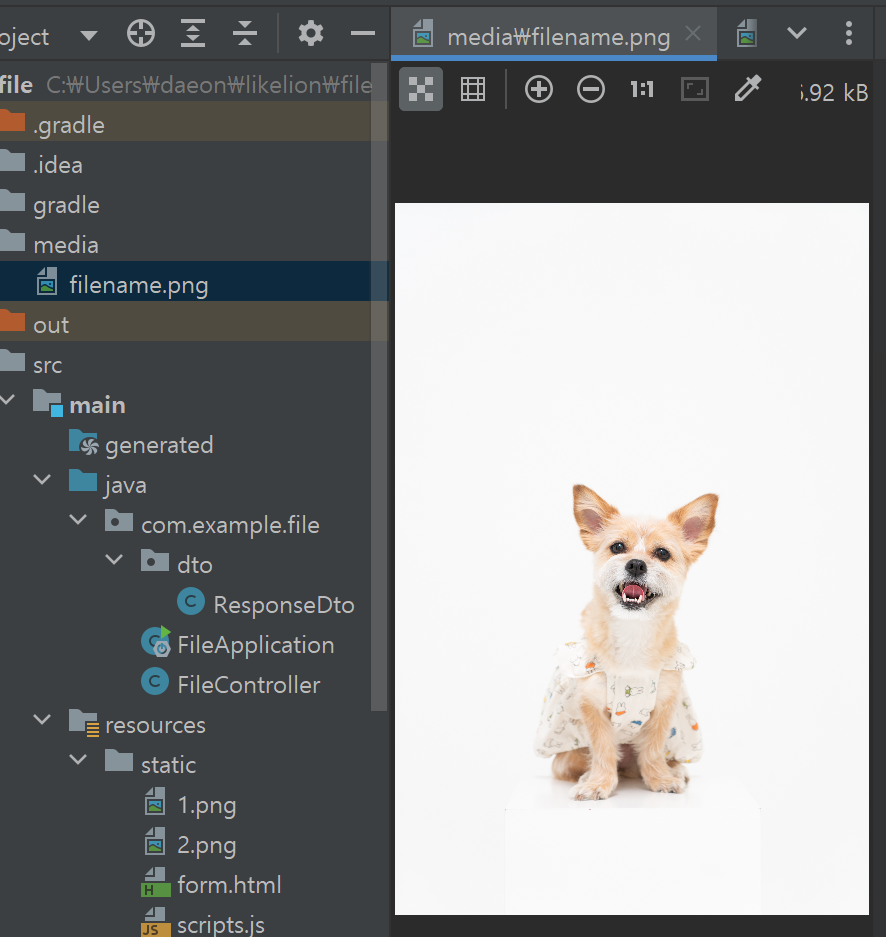Image resolution: width=886 pixels, height=937 pixels.
Task: Open the second image tab icon
Action: point(747,33)
